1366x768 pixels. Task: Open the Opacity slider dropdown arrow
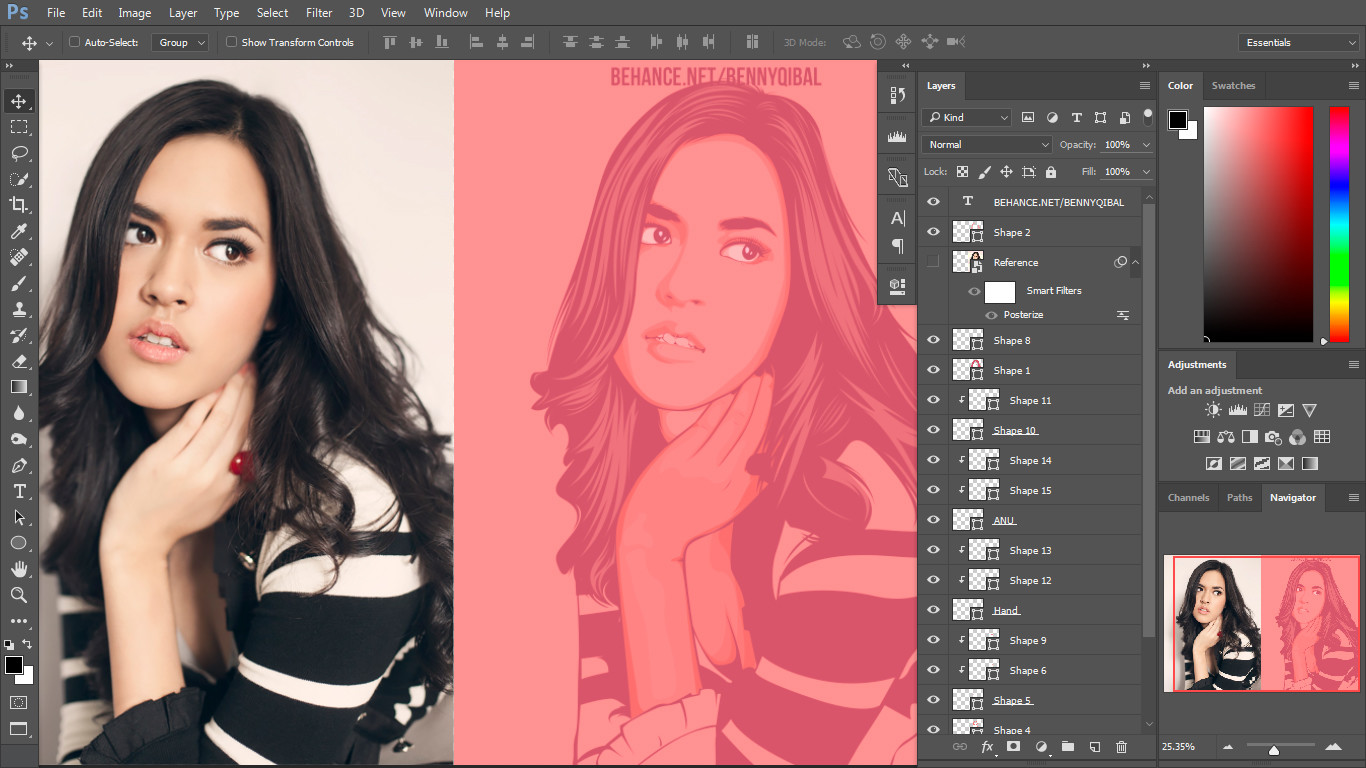tap(1146, 145)
